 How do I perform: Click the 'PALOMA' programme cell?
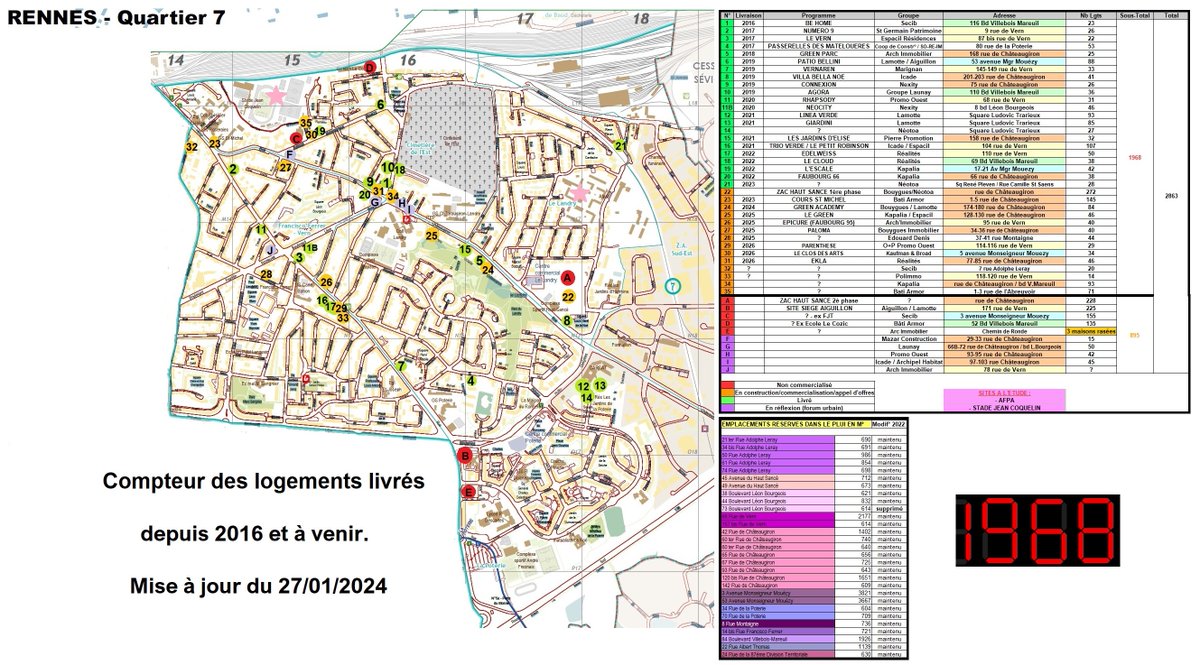[818, 230]
